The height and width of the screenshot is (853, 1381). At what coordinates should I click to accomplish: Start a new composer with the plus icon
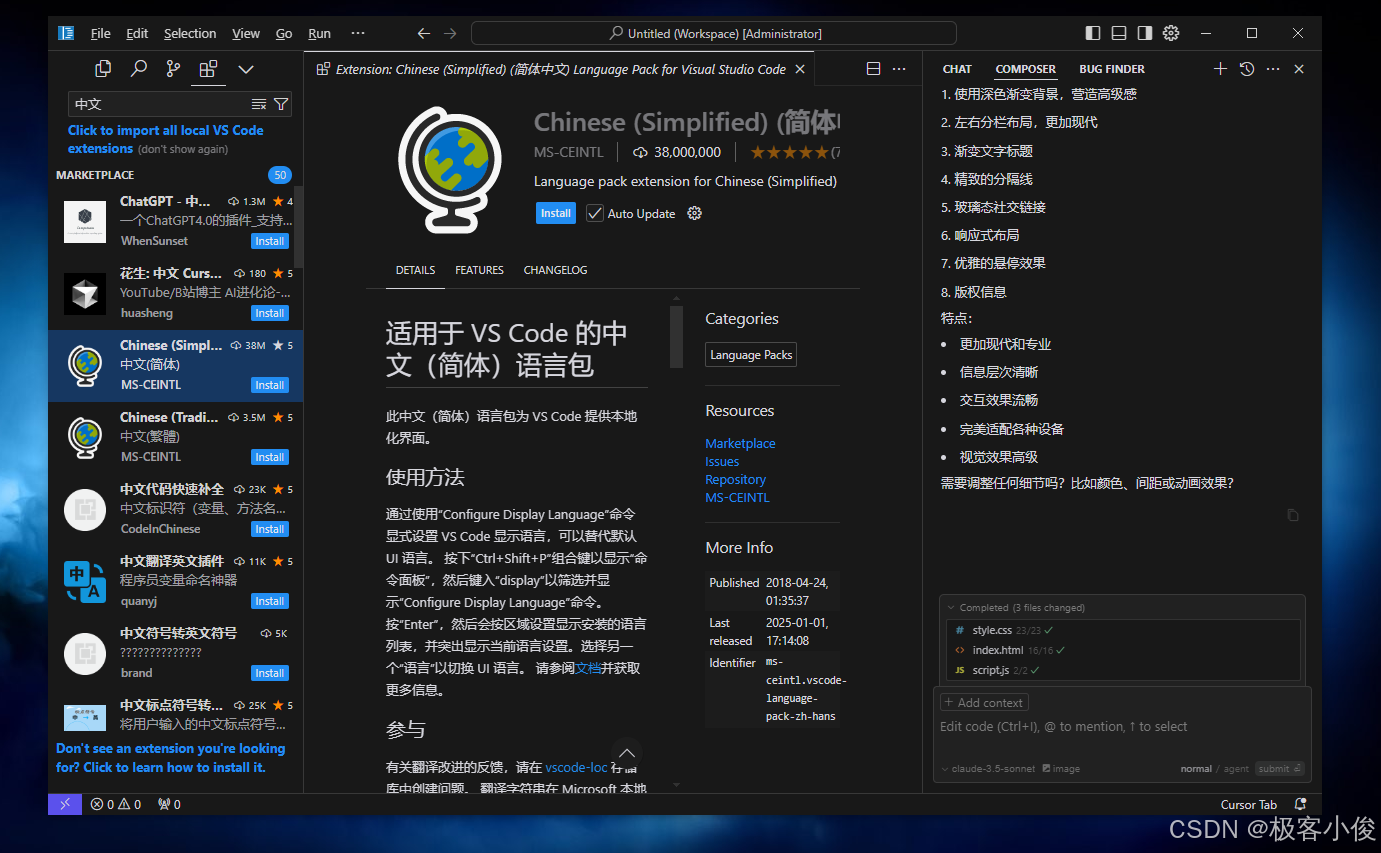tap(1220, 69)
